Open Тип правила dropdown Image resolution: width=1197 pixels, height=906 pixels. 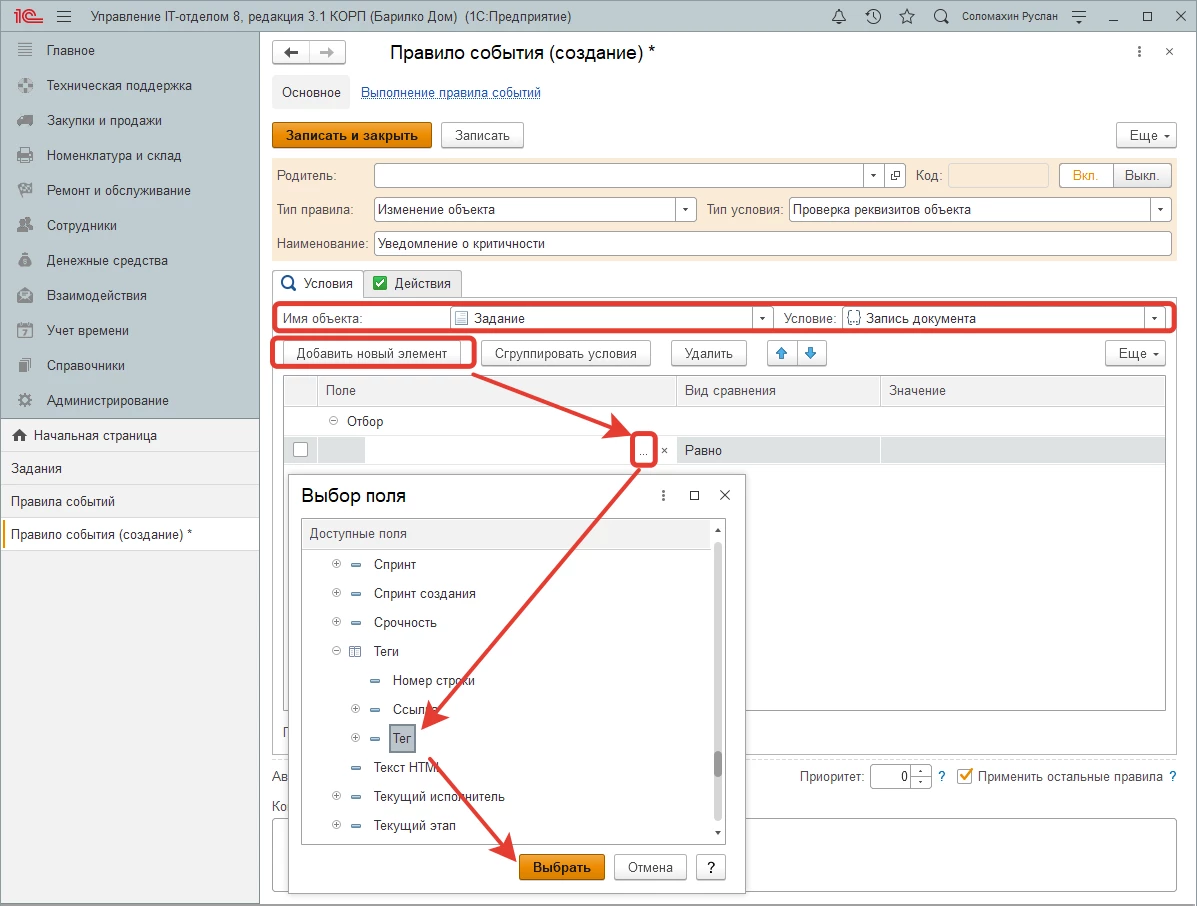pyautogui.click(x=686, y=210)
